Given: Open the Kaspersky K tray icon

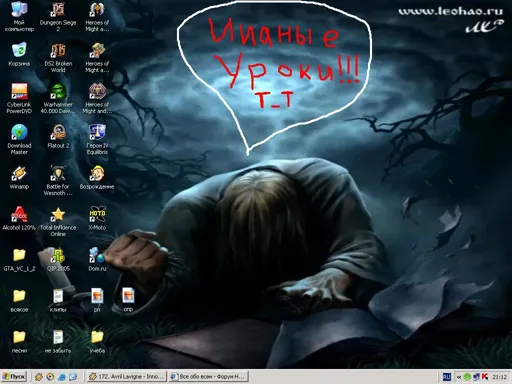Looking at the screenshot, I should pyautogui.click(x=485, y=377).
